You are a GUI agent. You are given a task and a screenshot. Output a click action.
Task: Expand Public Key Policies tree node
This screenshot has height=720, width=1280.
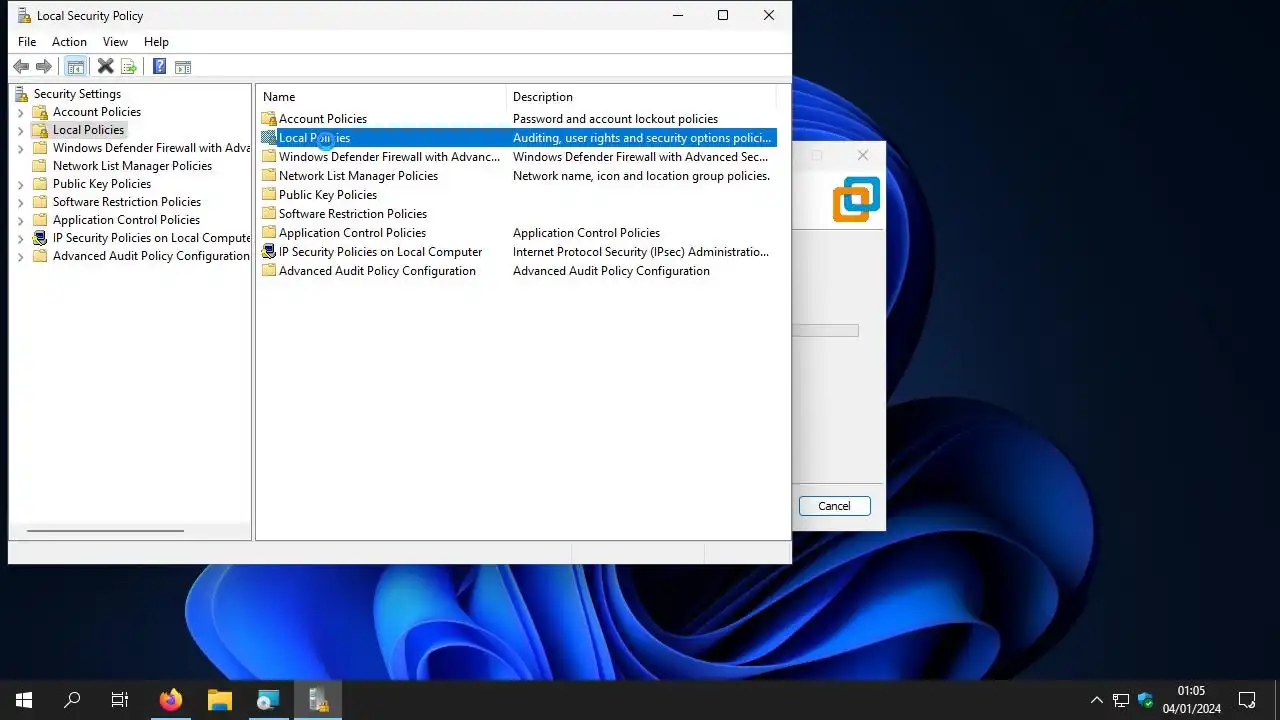click(20, 185)
